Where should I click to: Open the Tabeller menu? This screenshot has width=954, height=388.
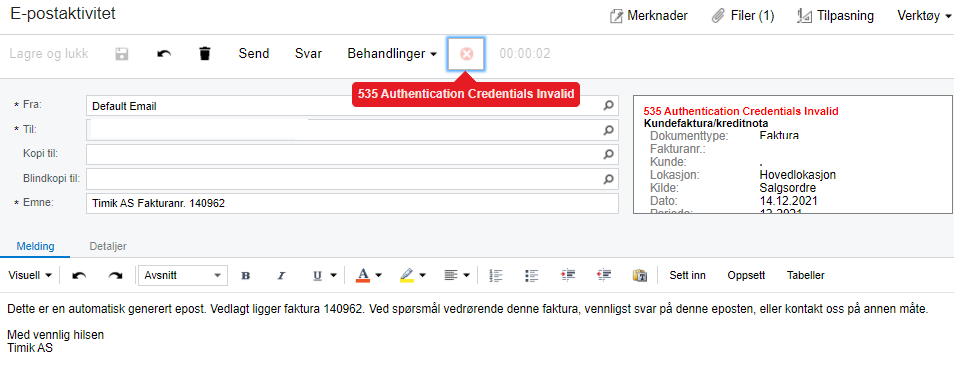(x=806, y=275)
